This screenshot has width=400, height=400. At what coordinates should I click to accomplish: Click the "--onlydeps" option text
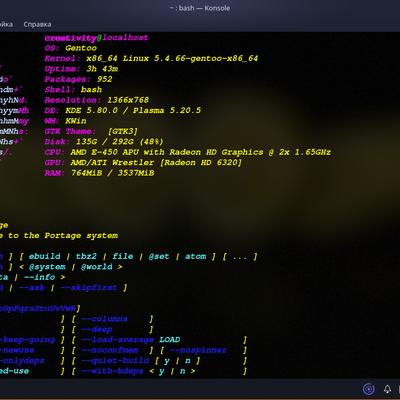click(x=22, y=360)
